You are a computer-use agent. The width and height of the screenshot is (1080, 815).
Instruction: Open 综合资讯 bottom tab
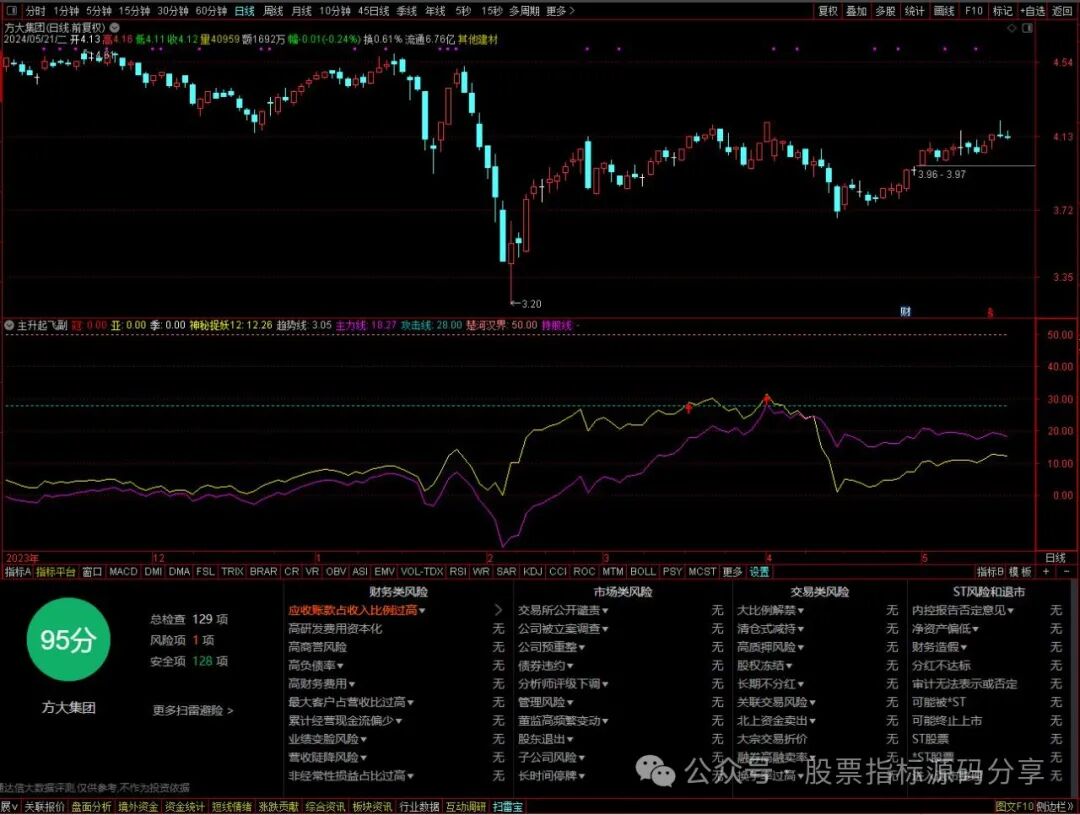coord(325,807)
